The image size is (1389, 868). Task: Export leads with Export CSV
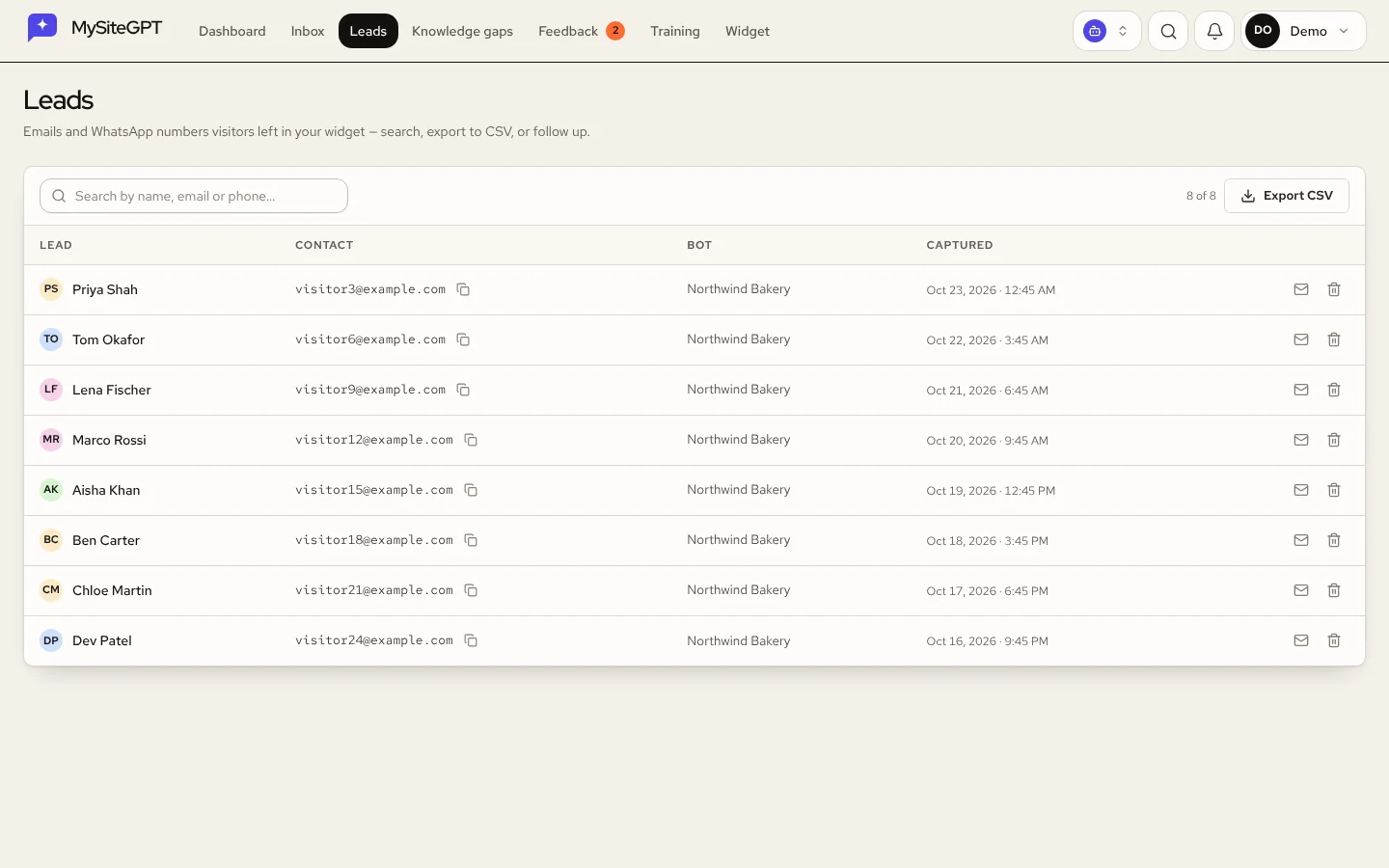(x=1287, y=196)
